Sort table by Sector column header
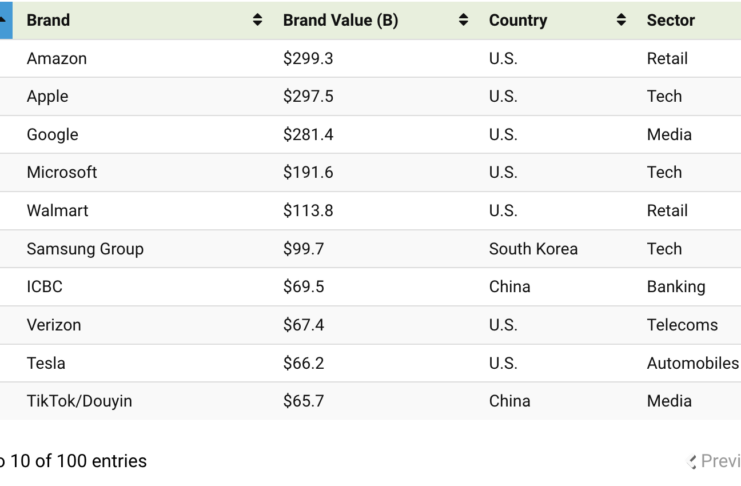 pos(671,20)
